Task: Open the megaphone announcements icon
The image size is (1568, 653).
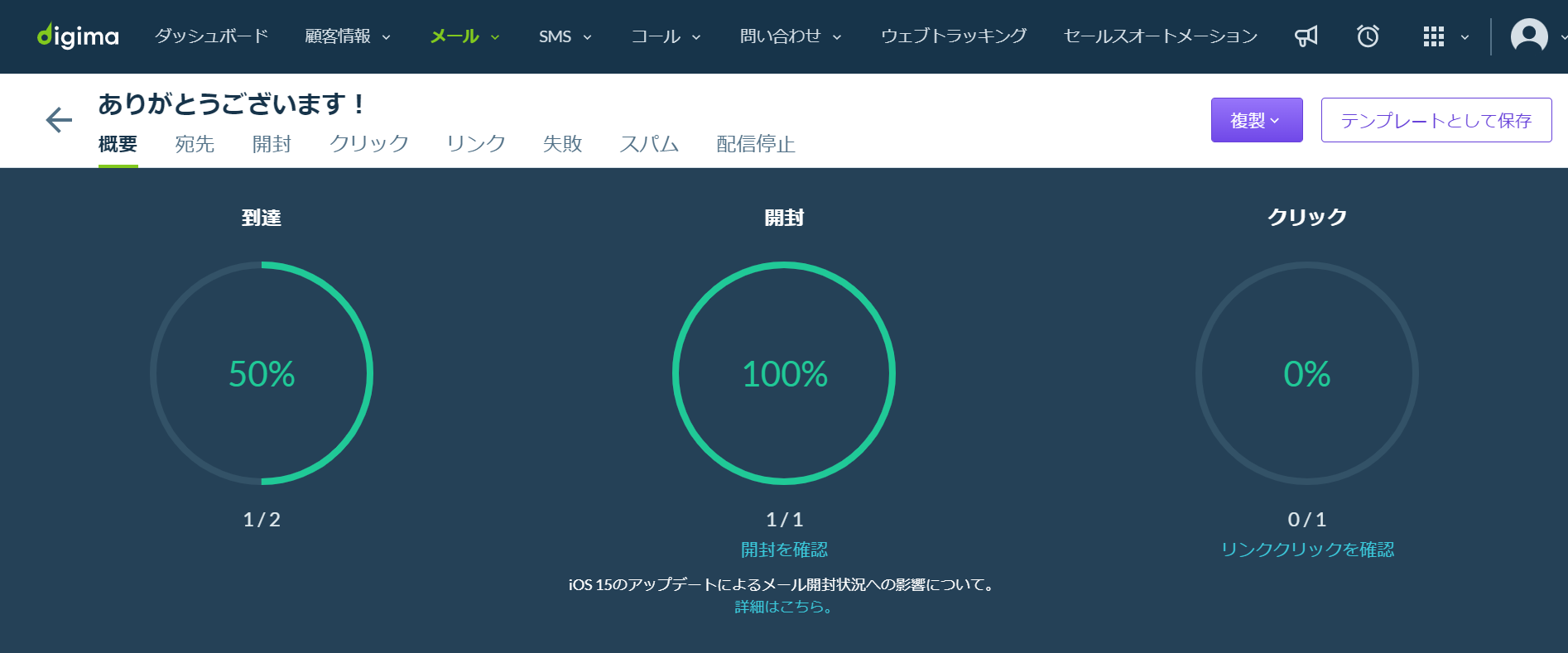Action: click(1306, 36)
